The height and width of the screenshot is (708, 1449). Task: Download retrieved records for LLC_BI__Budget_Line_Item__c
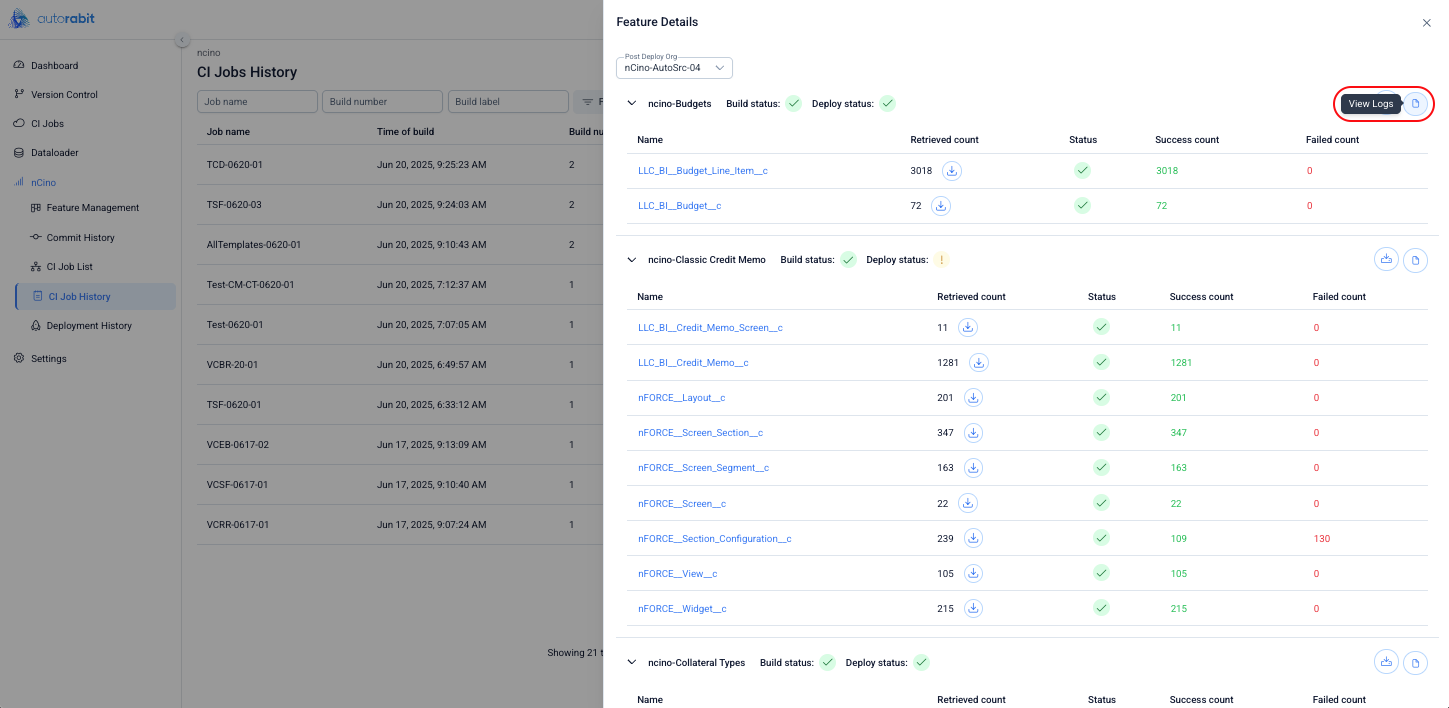[x=951, y=171]
